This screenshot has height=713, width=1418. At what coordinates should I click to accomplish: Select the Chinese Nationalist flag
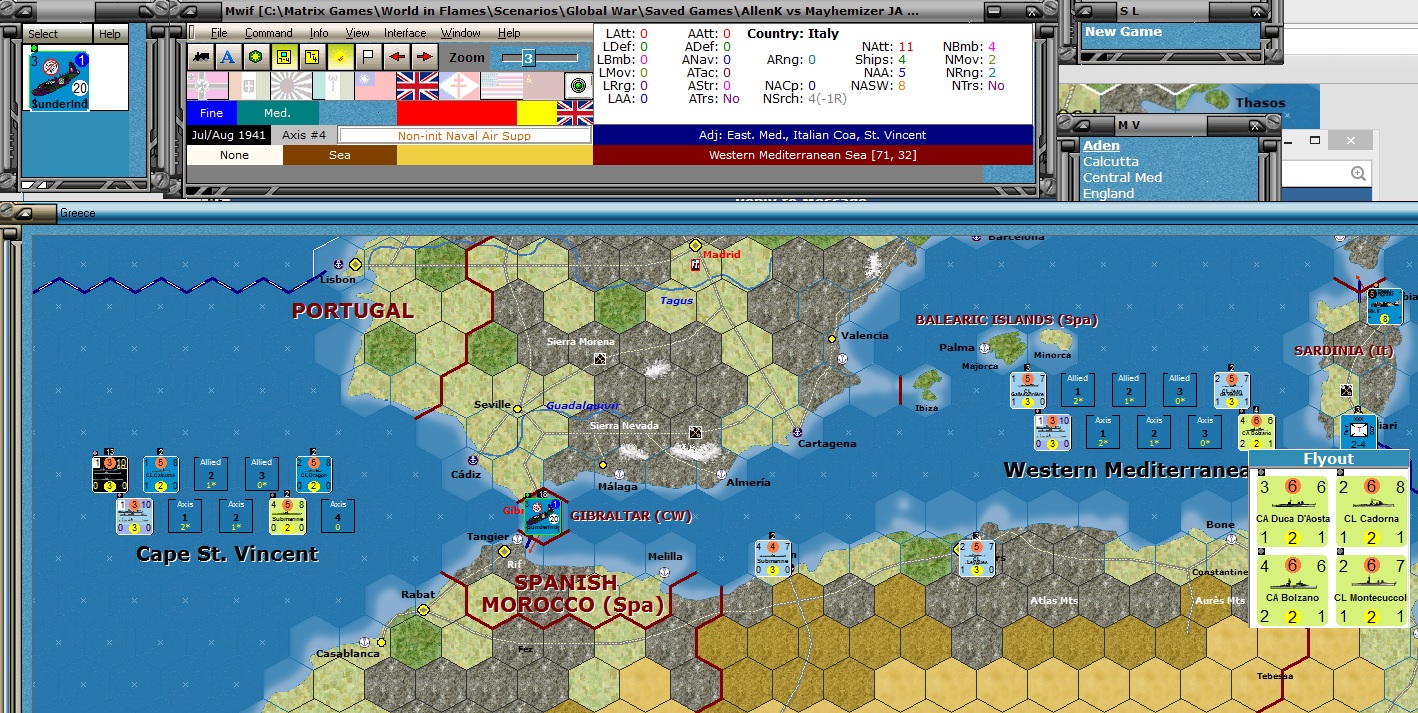point(375,86)
